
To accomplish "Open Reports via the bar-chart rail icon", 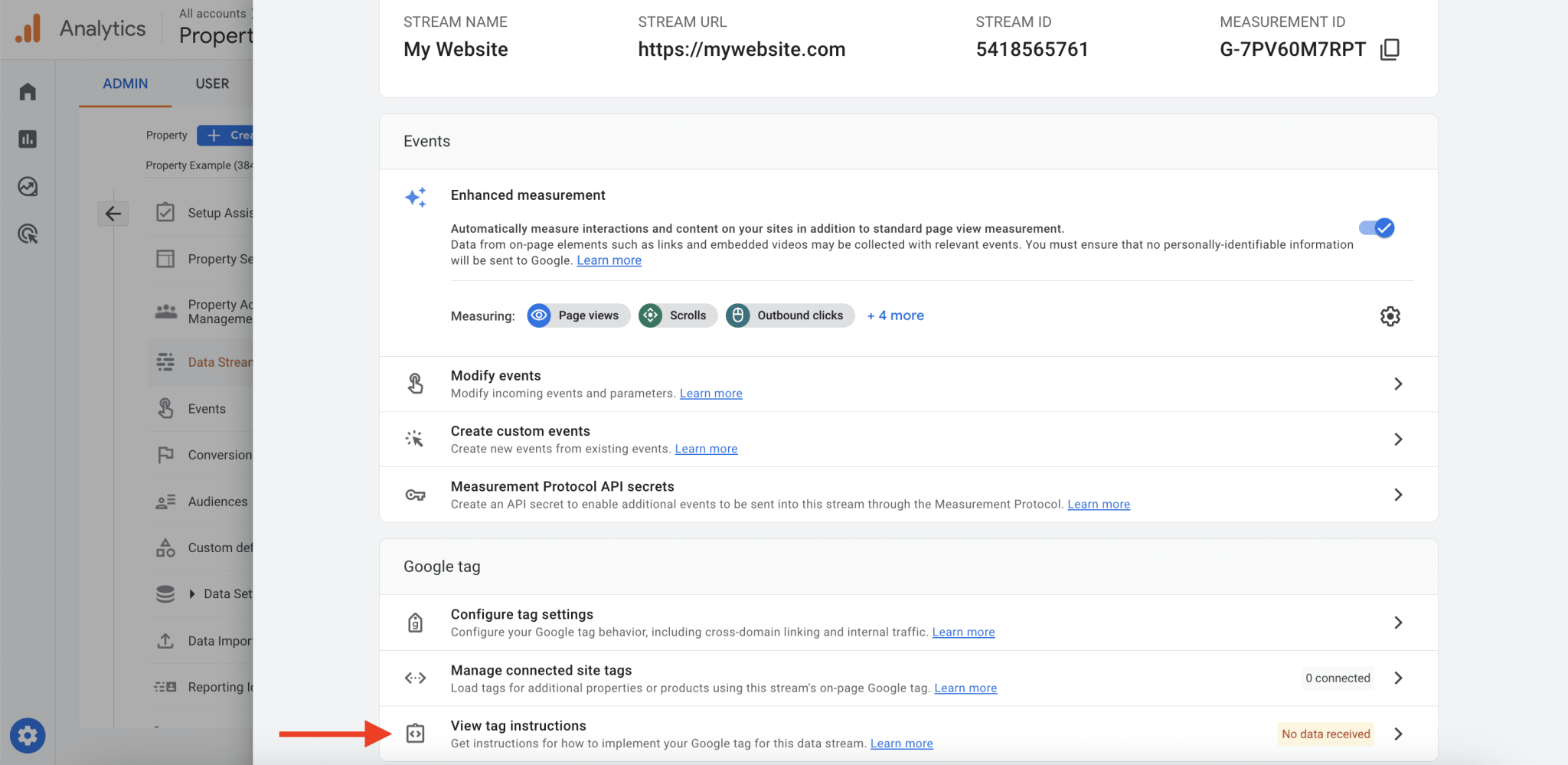I will coord(28,139).
